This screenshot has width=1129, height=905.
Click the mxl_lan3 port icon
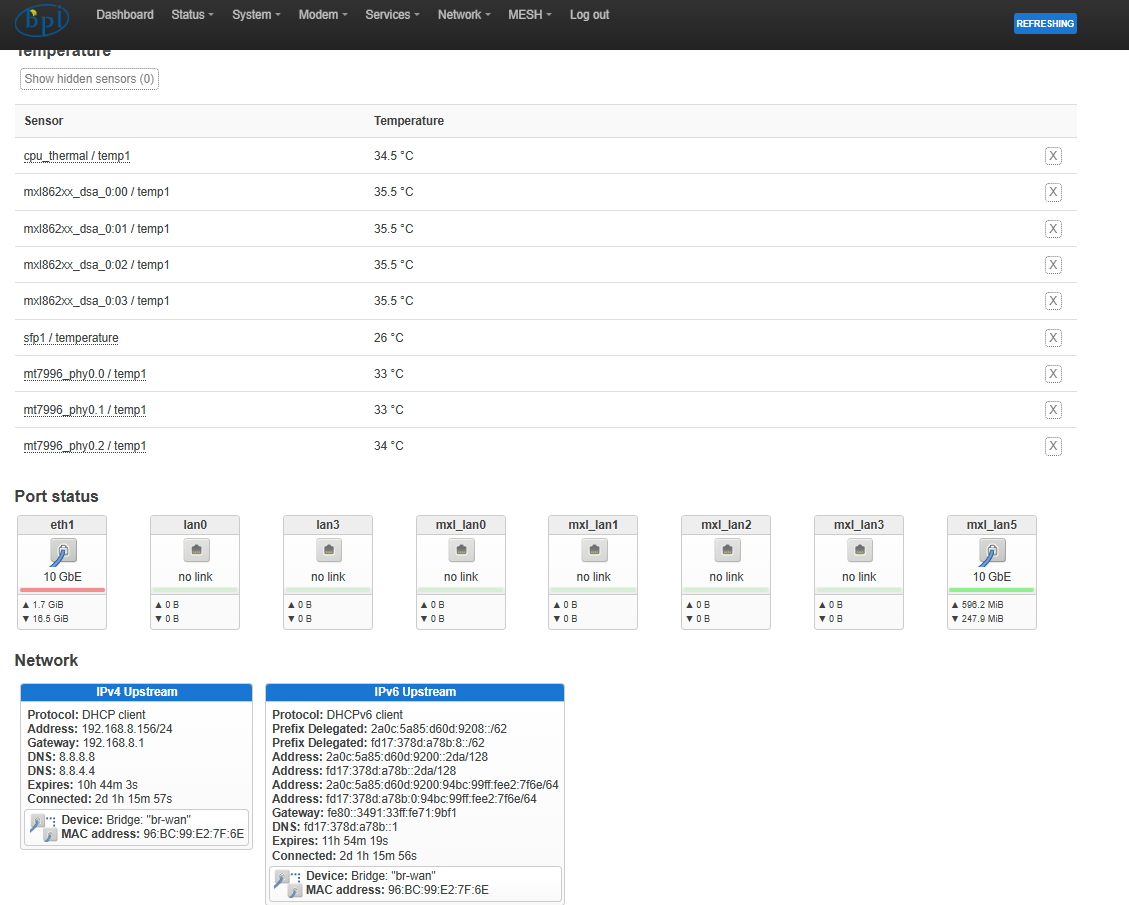point(859,550)
